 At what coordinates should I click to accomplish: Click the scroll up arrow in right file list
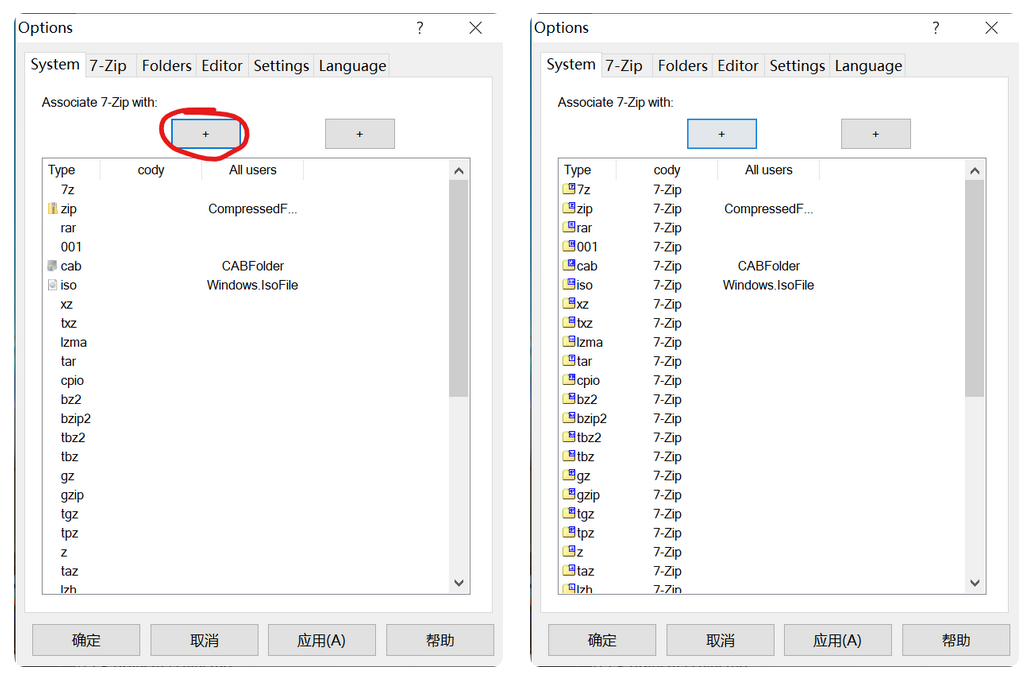975,171
